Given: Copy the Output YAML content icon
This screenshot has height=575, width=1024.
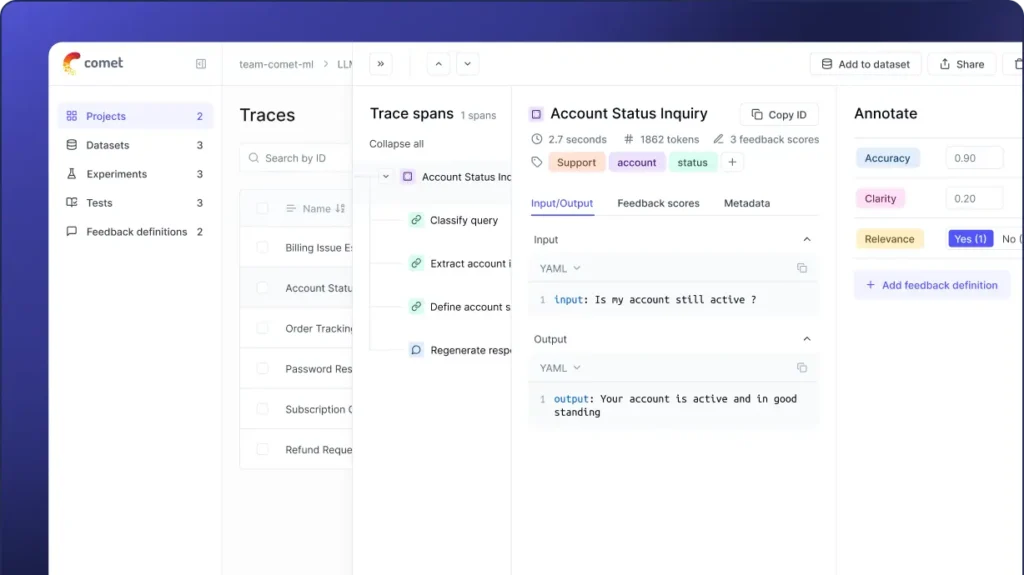Looking at the screenshot, I should [801, 368].
